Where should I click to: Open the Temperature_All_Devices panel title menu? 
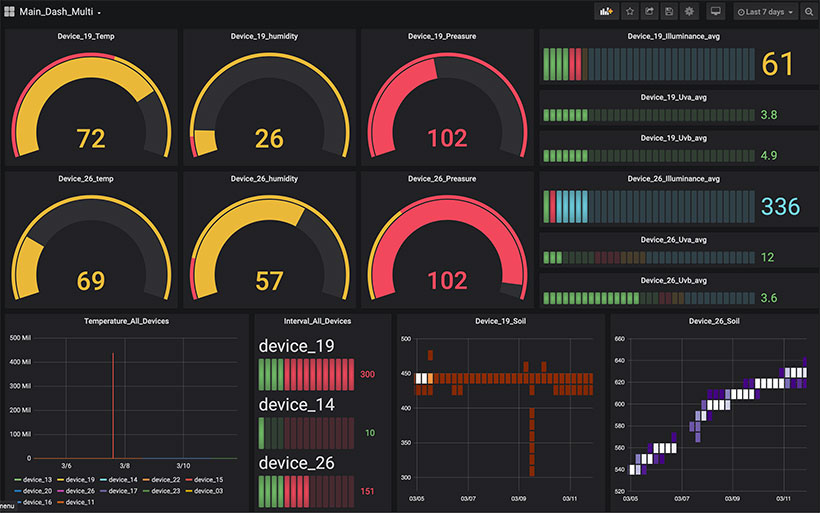(x=127, y=321)
